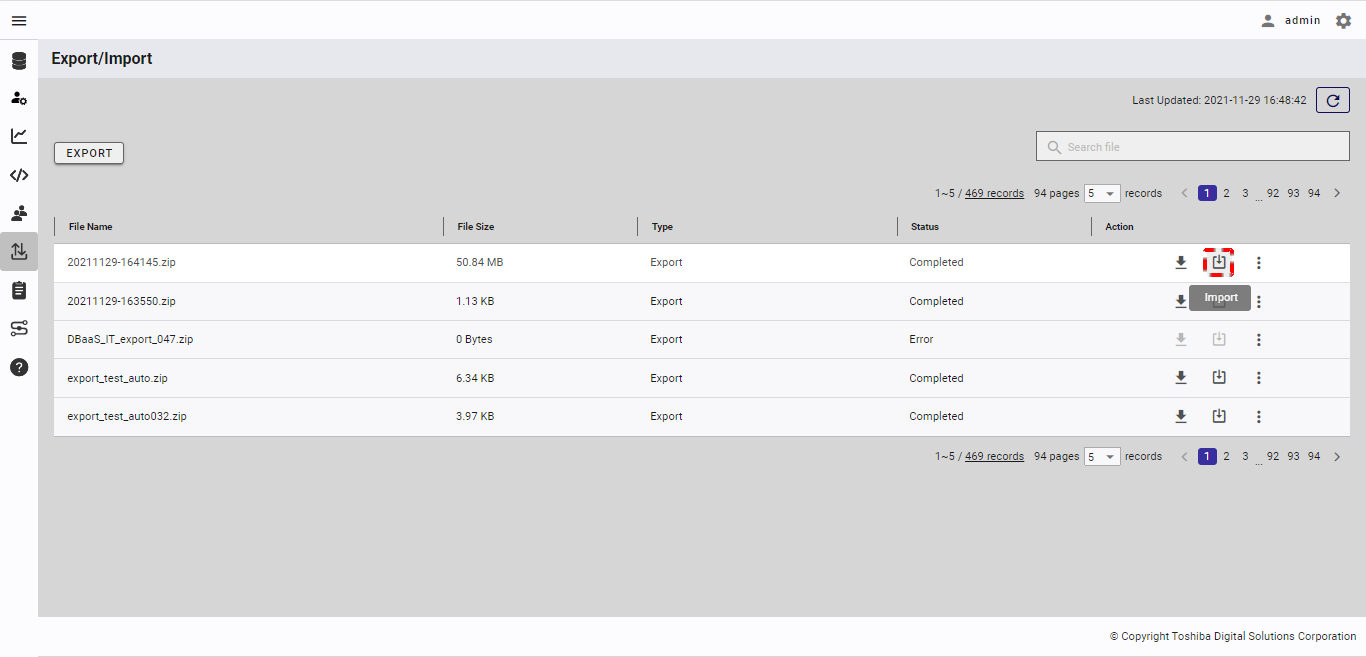
Task: Open more options for DBaaS_IT_export_047.zip
Action: [1259, 340]
